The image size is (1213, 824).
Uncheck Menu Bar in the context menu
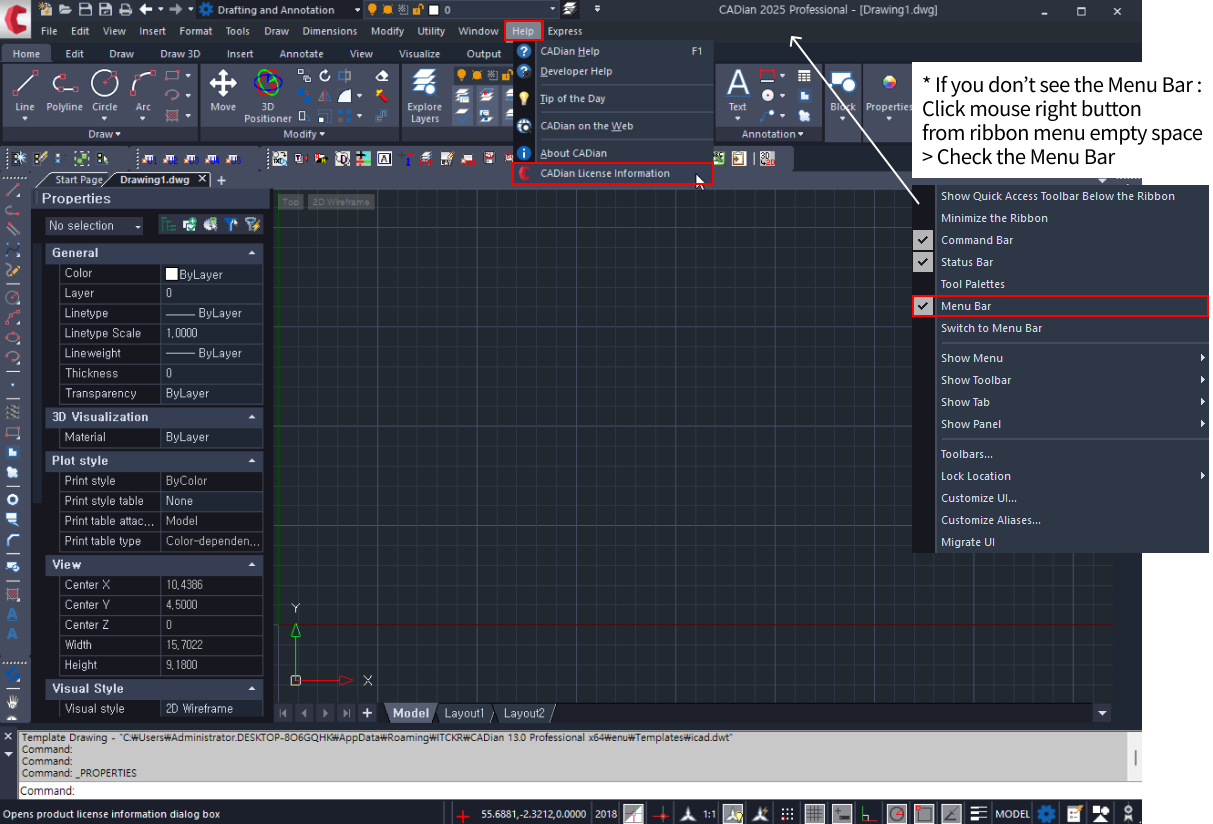pyautogui.click(x=965, y=306)
